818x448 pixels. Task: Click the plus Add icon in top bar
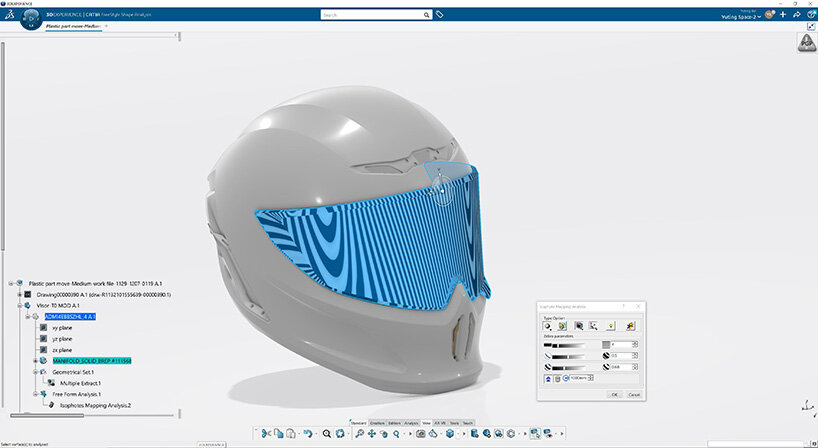point(783,15)
